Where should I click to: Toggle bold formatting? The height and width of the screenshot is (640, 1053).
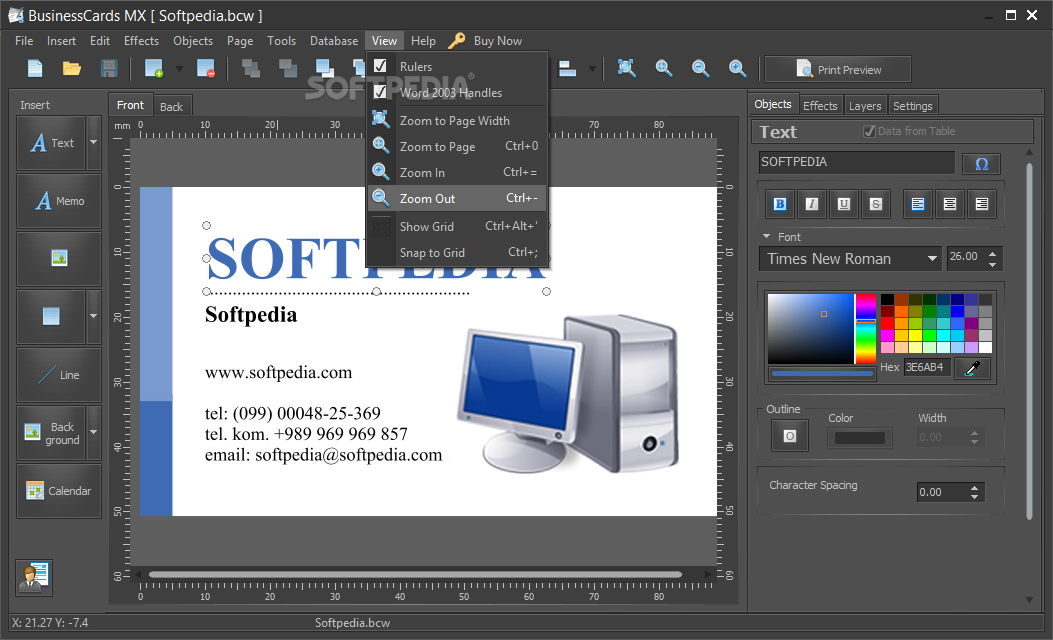[x=780, y=204]
